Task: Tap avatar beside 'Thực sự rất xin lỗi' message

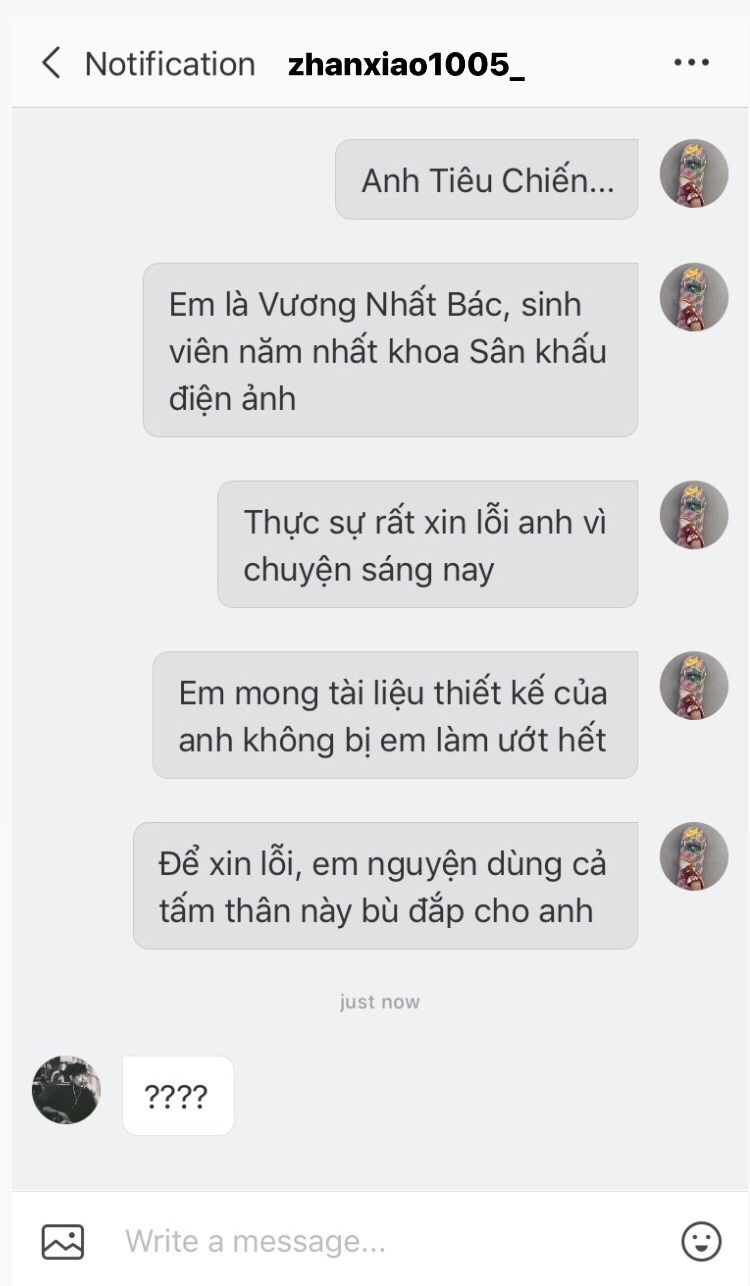Action: [694, 515]
